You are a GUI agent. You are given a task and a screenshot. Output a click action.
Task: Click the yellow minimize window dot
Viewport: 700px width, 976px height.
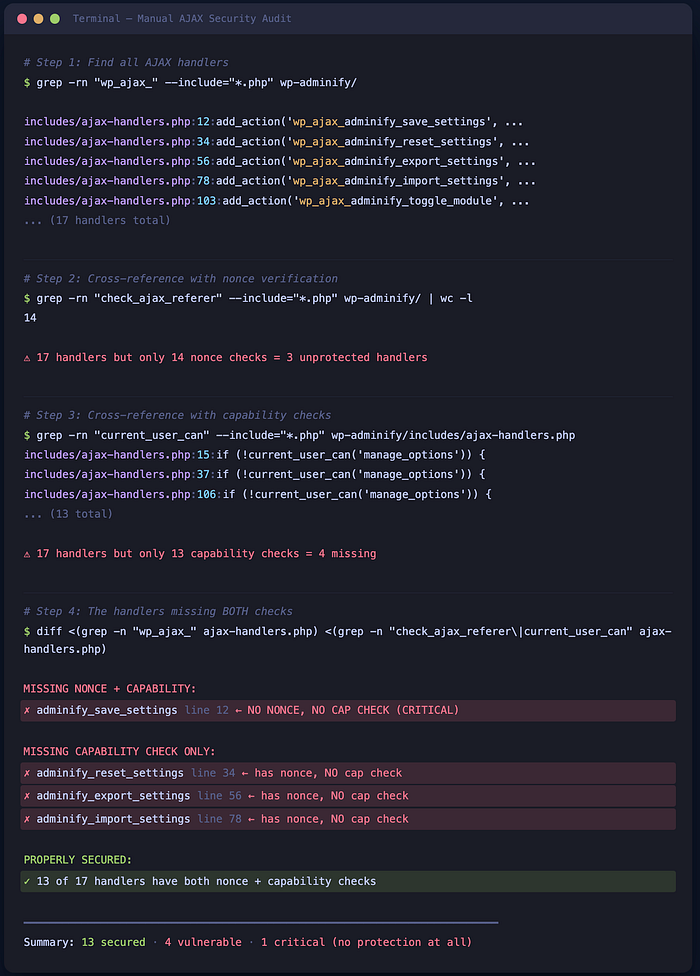coord(38,19)
